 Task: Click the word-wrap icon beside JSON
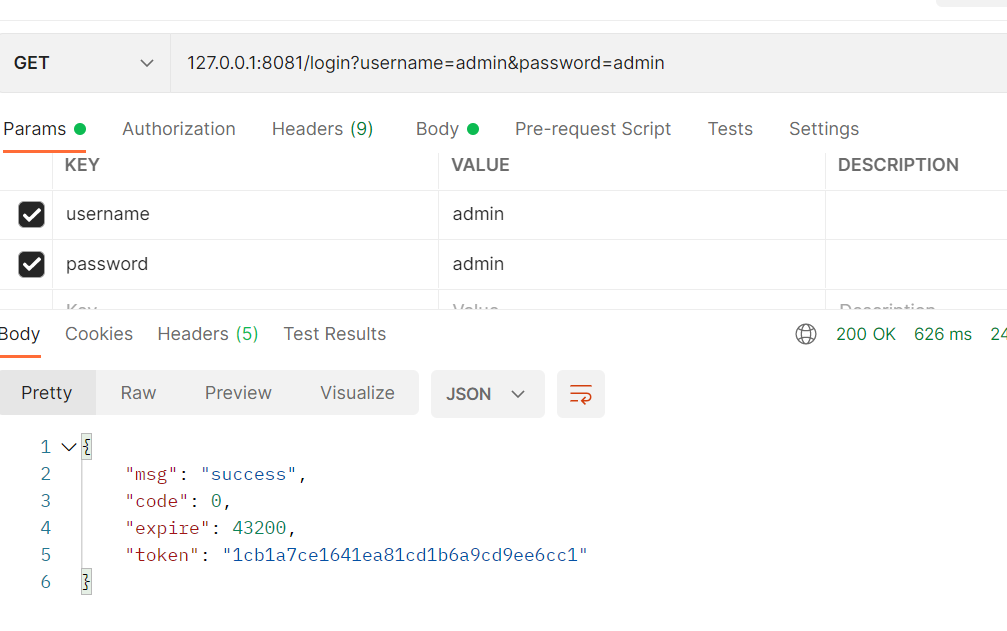pyautogui.click(x=581, y=393)
